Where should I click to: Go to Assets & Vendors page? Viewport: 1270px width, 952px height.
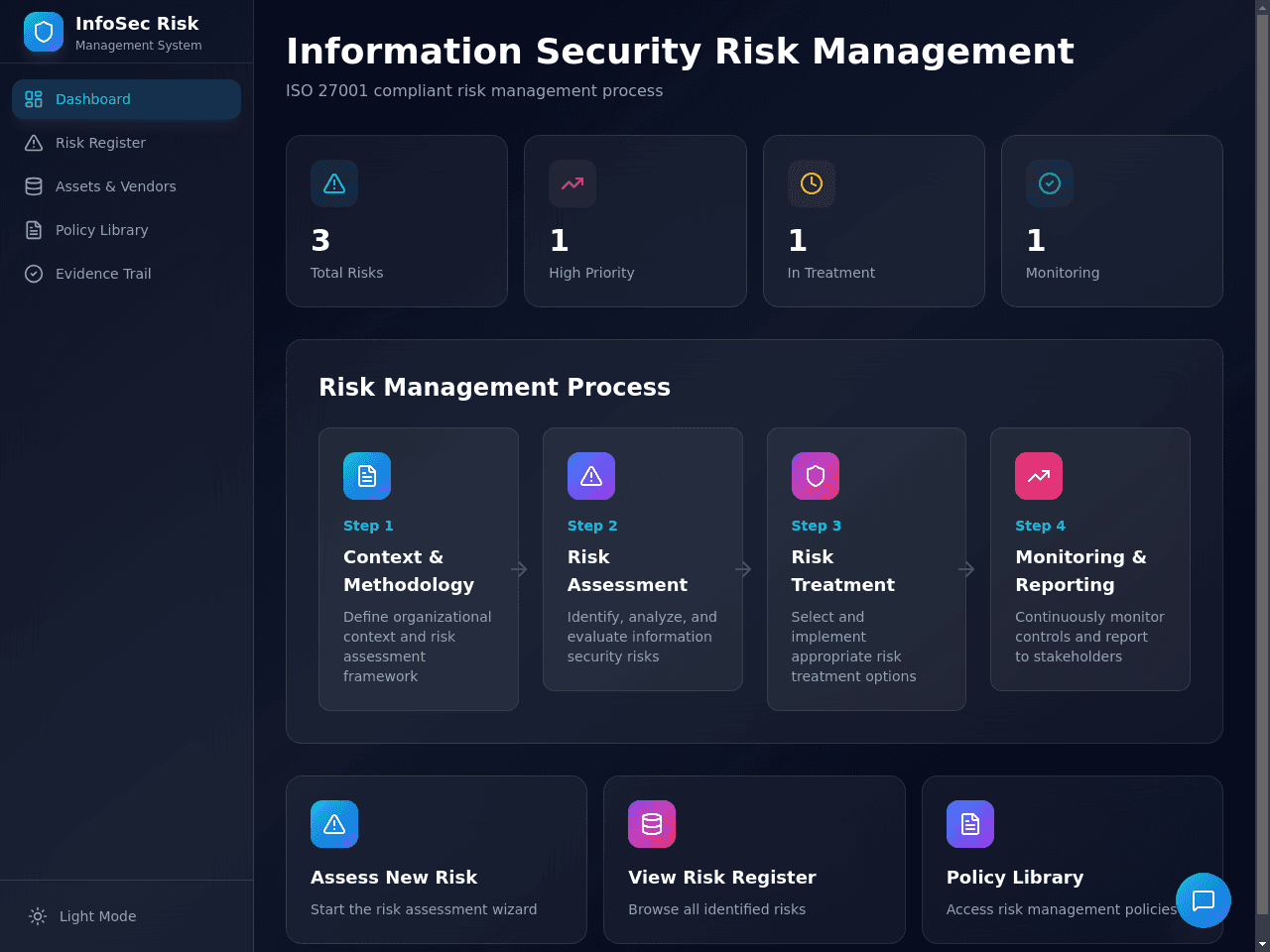126,186
